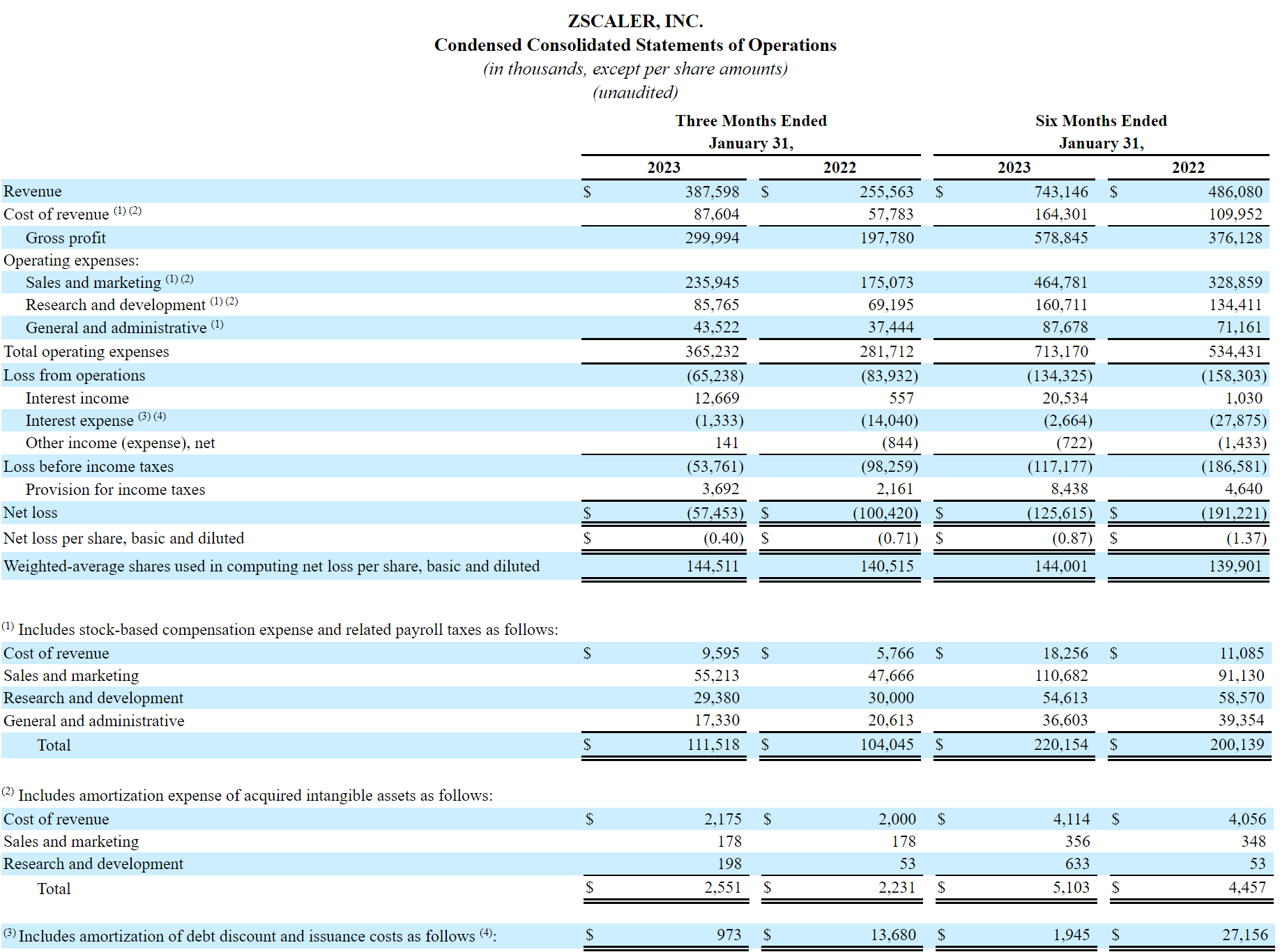The width and height of the screenshot is (1280, 952).
Task: Click cost of revenue value 87,604
Action: (x=716, y=214)
